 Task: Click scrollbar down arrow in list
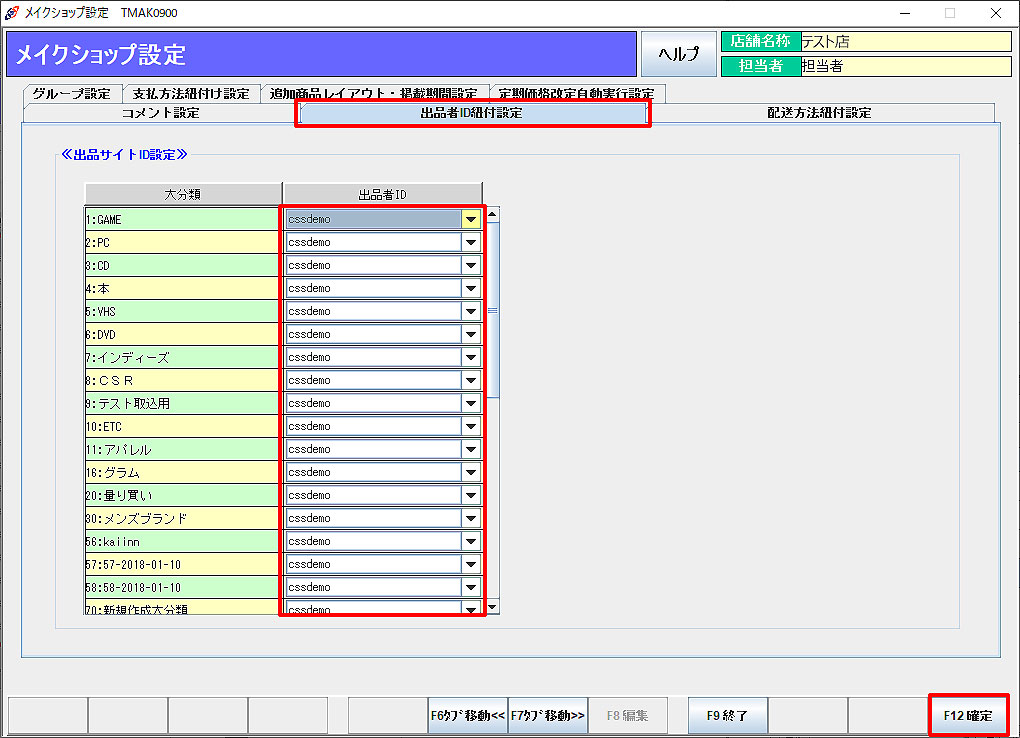pos(492,607)
